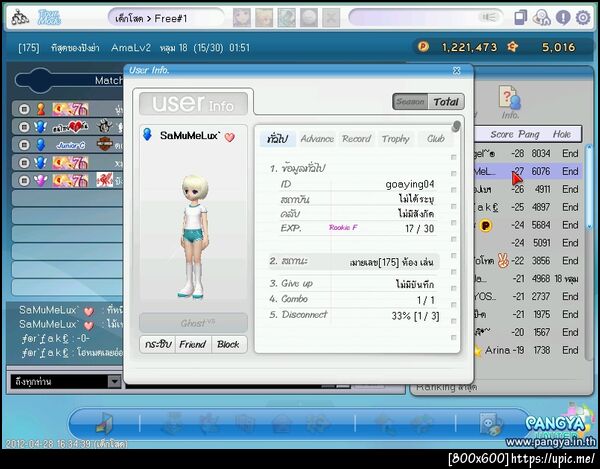This screenshot has width=600, height=469.
Task: Open the user search icon
Action: (x=541, y=18)
